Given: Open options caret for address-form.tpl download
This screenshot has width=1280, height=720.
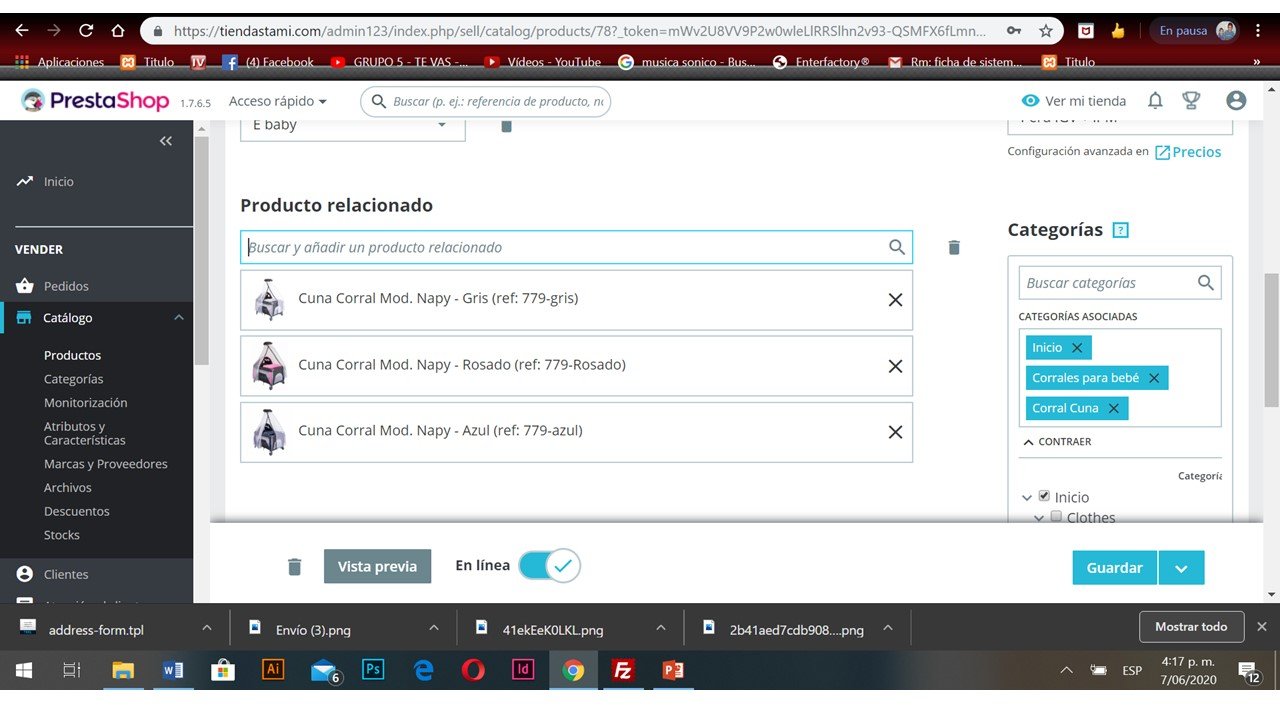Looking at the screenshot, I should [207, 628].
